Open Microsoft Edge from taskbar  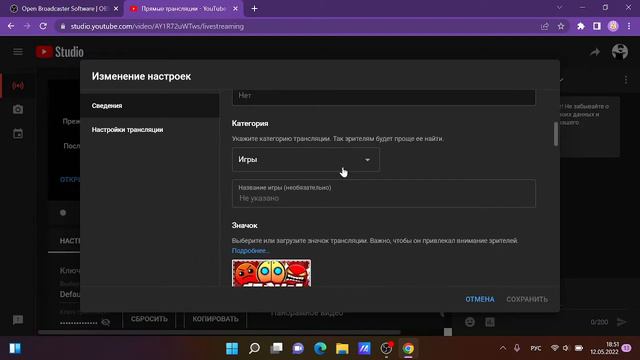pos(320,348)
